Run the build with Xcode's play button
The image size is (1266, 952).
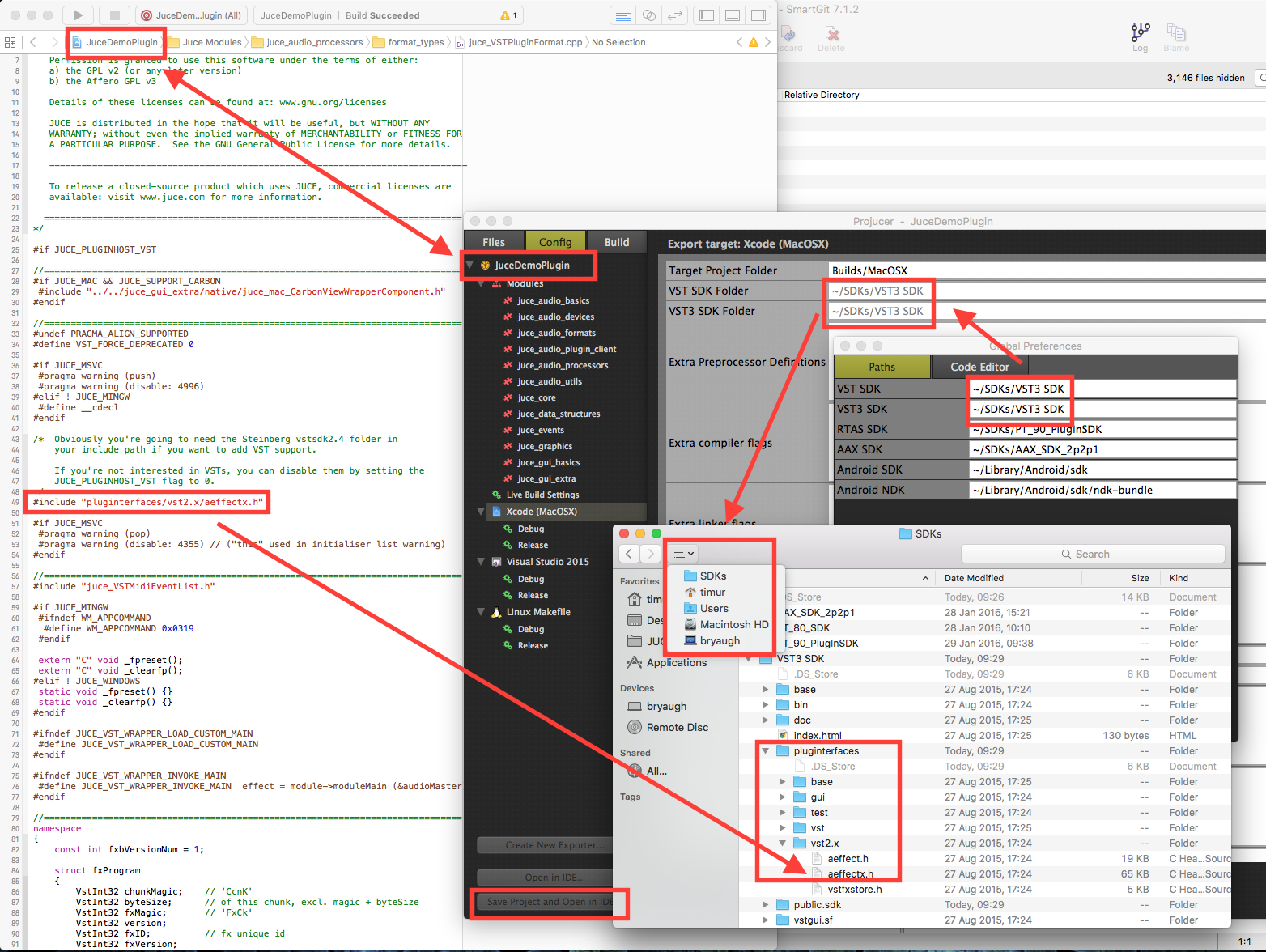point(78,15)
